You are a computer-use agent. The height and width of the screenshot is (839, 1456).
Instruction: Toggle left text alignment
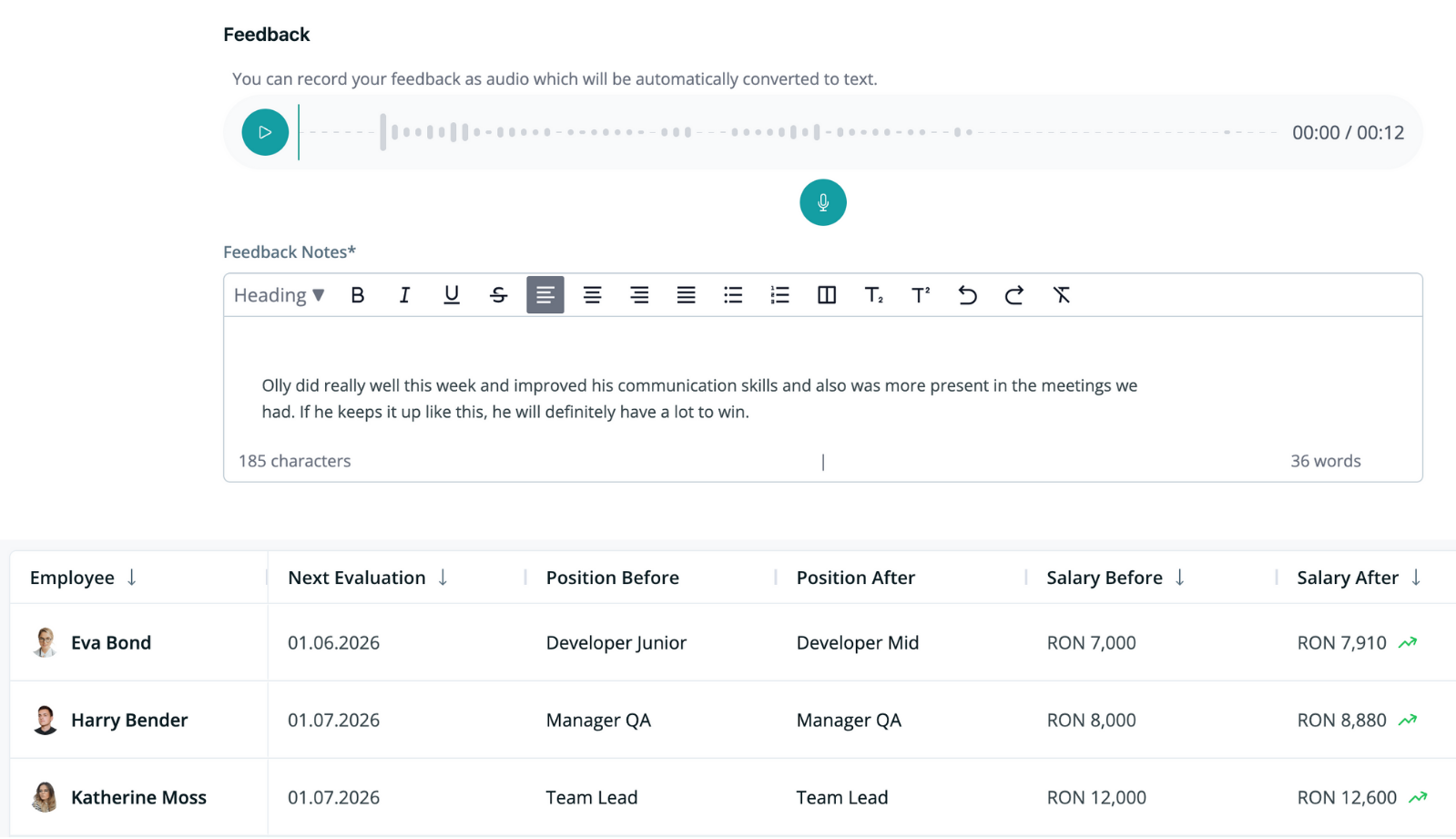click(x=545, y=295)
